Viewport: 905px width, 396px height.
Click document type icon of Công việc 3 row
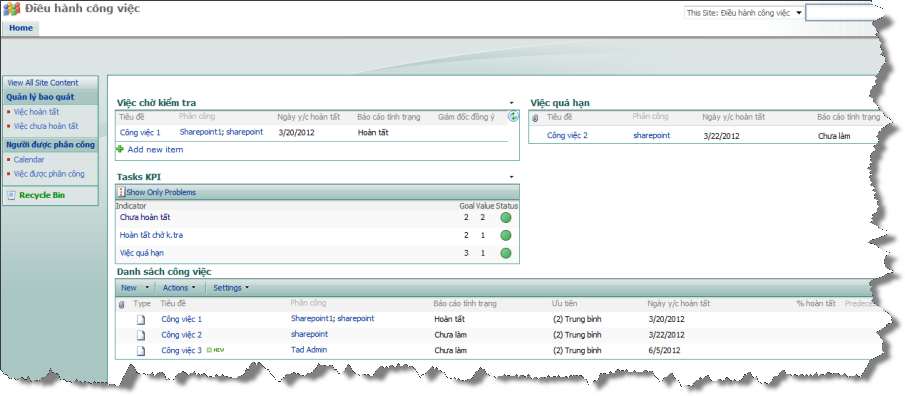[141, 350]
